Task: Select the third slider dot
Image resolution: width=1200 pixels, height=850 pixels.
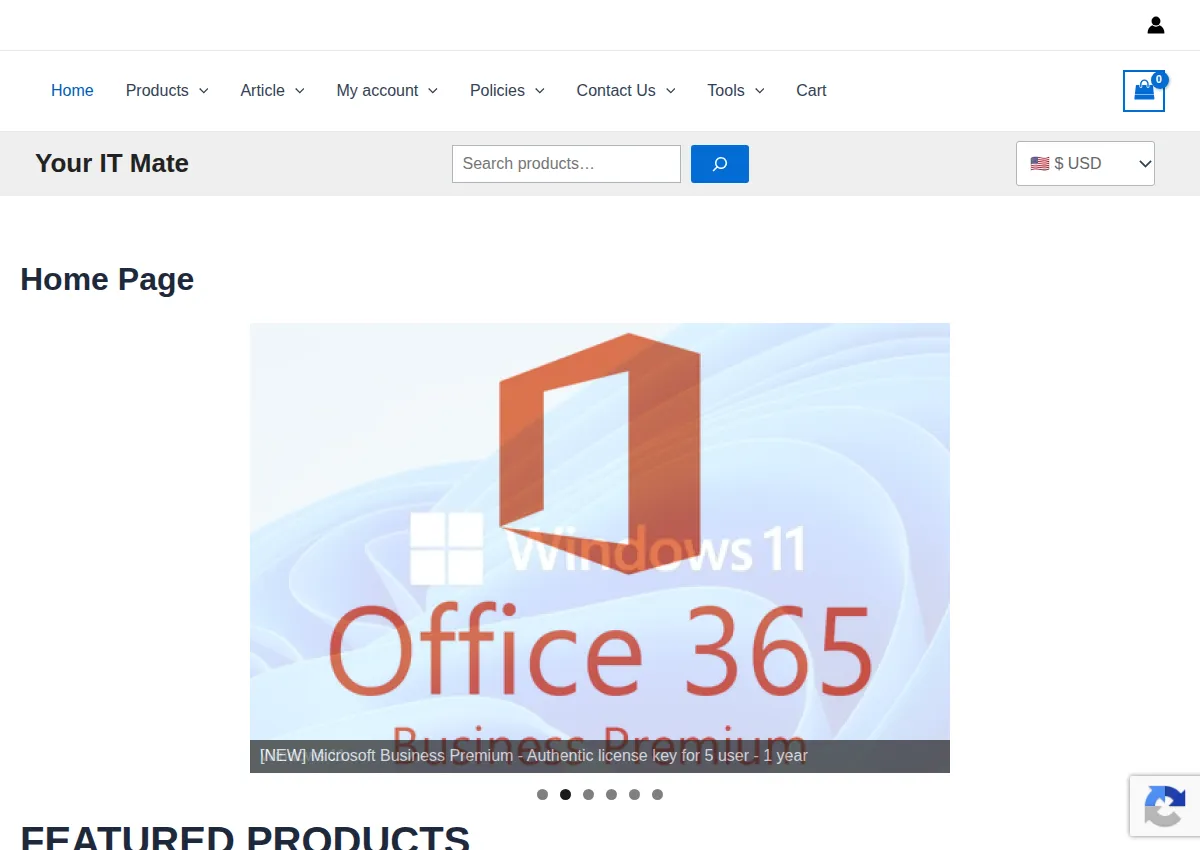Action: click(x=588, y=795)
